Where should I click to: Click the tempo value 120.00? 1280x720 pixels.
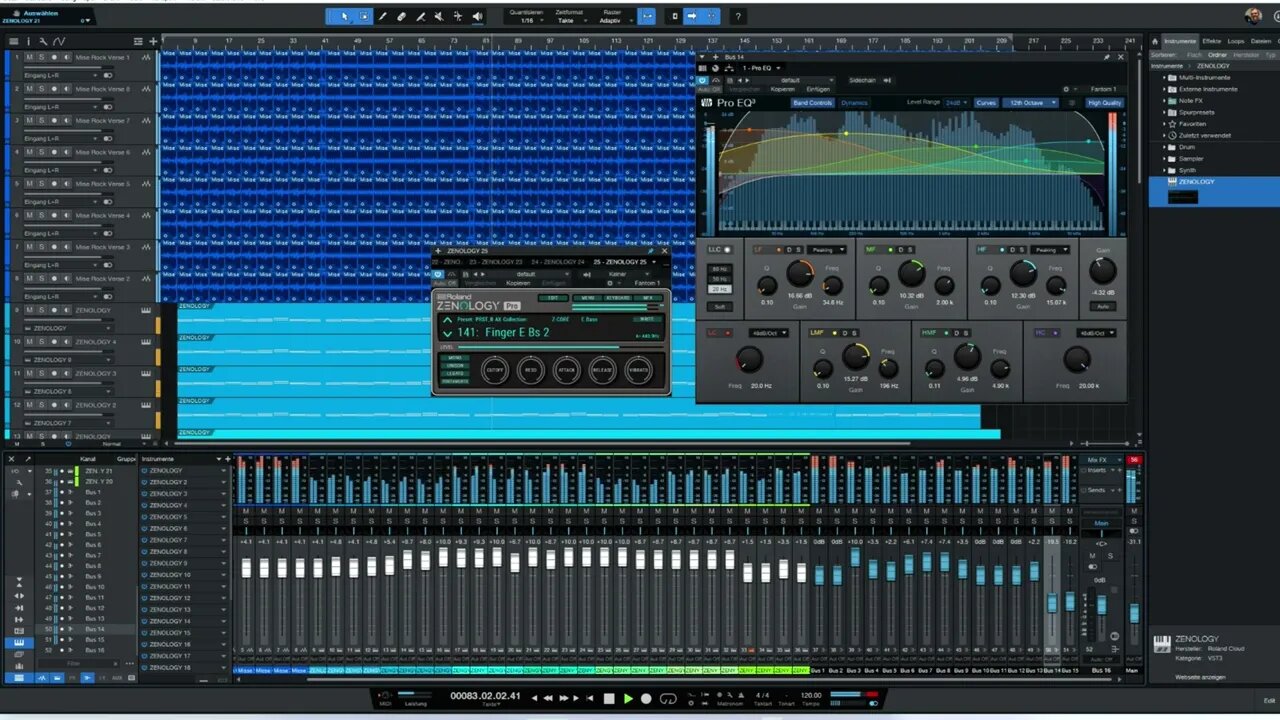tap(811, 694)
